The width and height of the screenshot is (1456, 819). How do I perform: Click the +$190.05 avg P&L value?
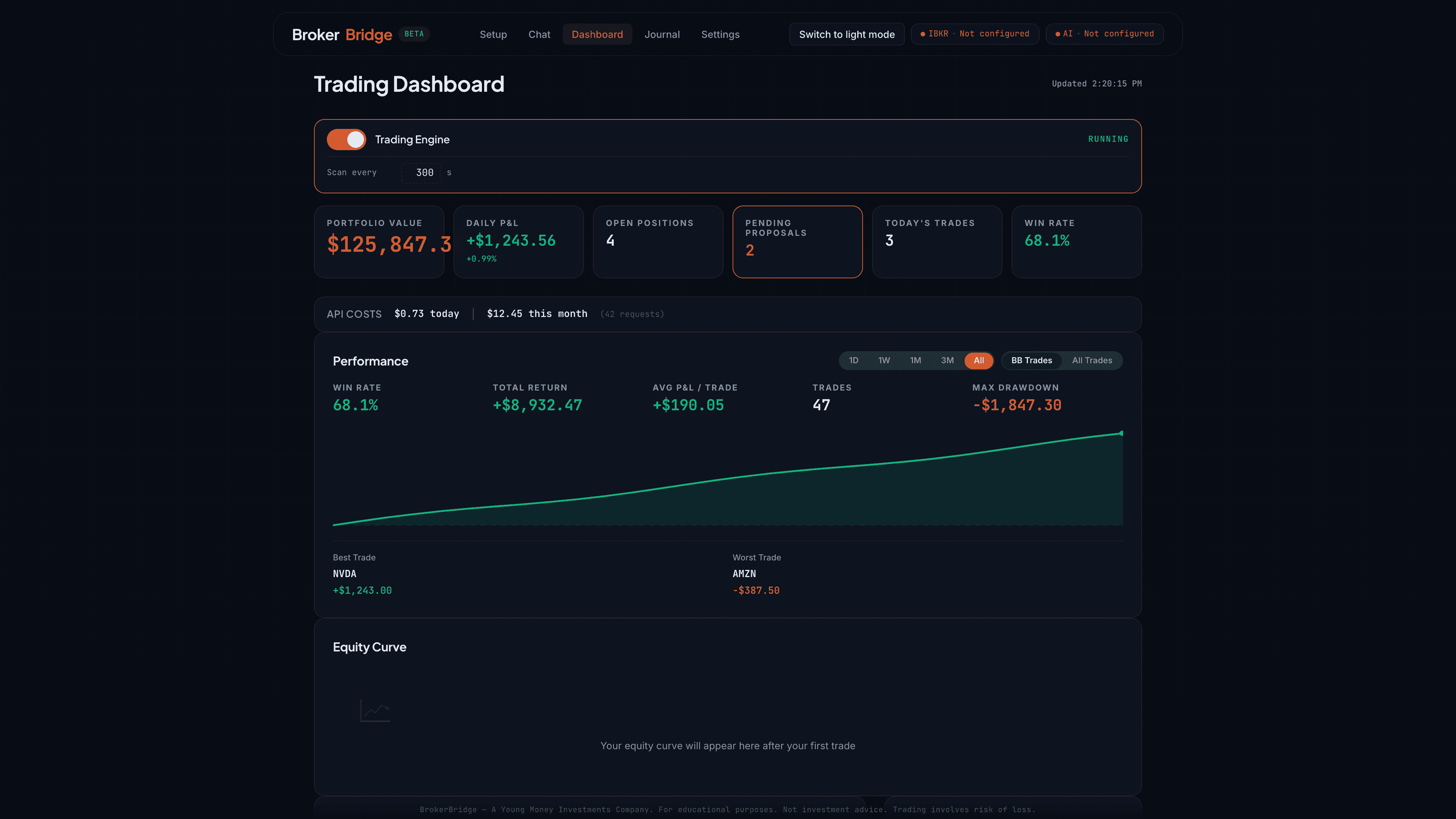tap(689, 405)
